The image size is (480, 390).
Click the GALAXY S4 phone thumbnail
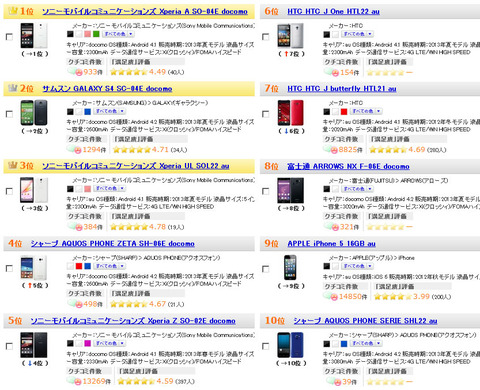pos(34,113)
